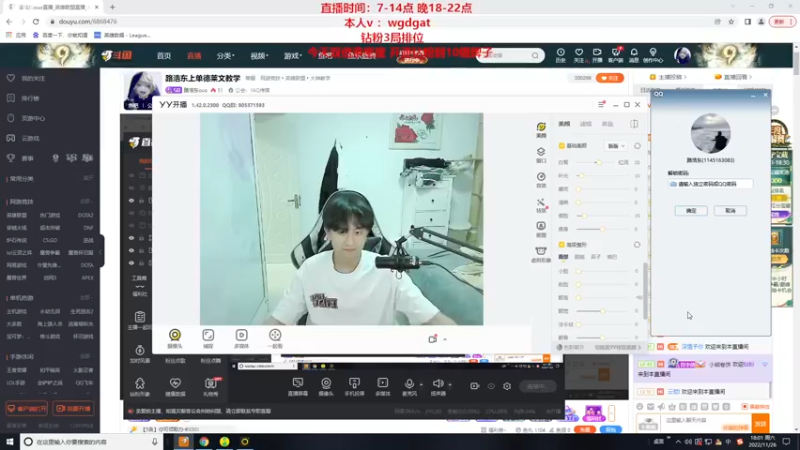Click the client open button in left sidebar
The width and height of the screenshot is (800, 450).
pos(27,409)
